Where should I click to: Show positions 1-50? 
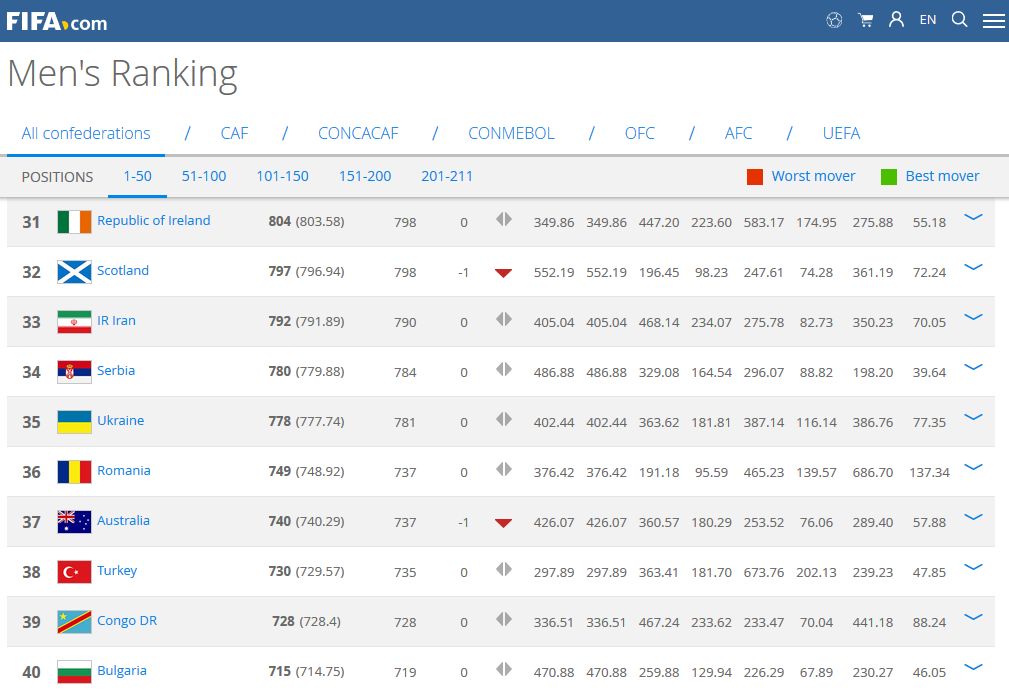click(x=137, y=176)
